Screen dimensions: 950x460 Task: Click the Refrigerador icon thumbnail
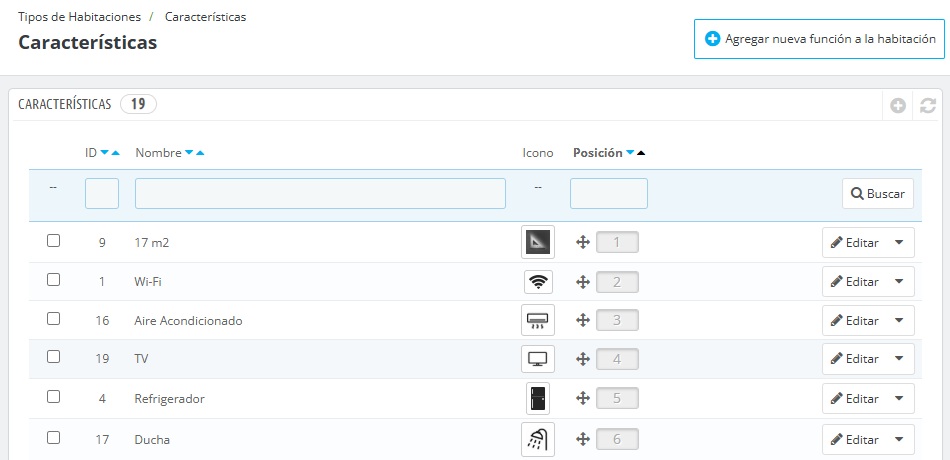[538, 399]
